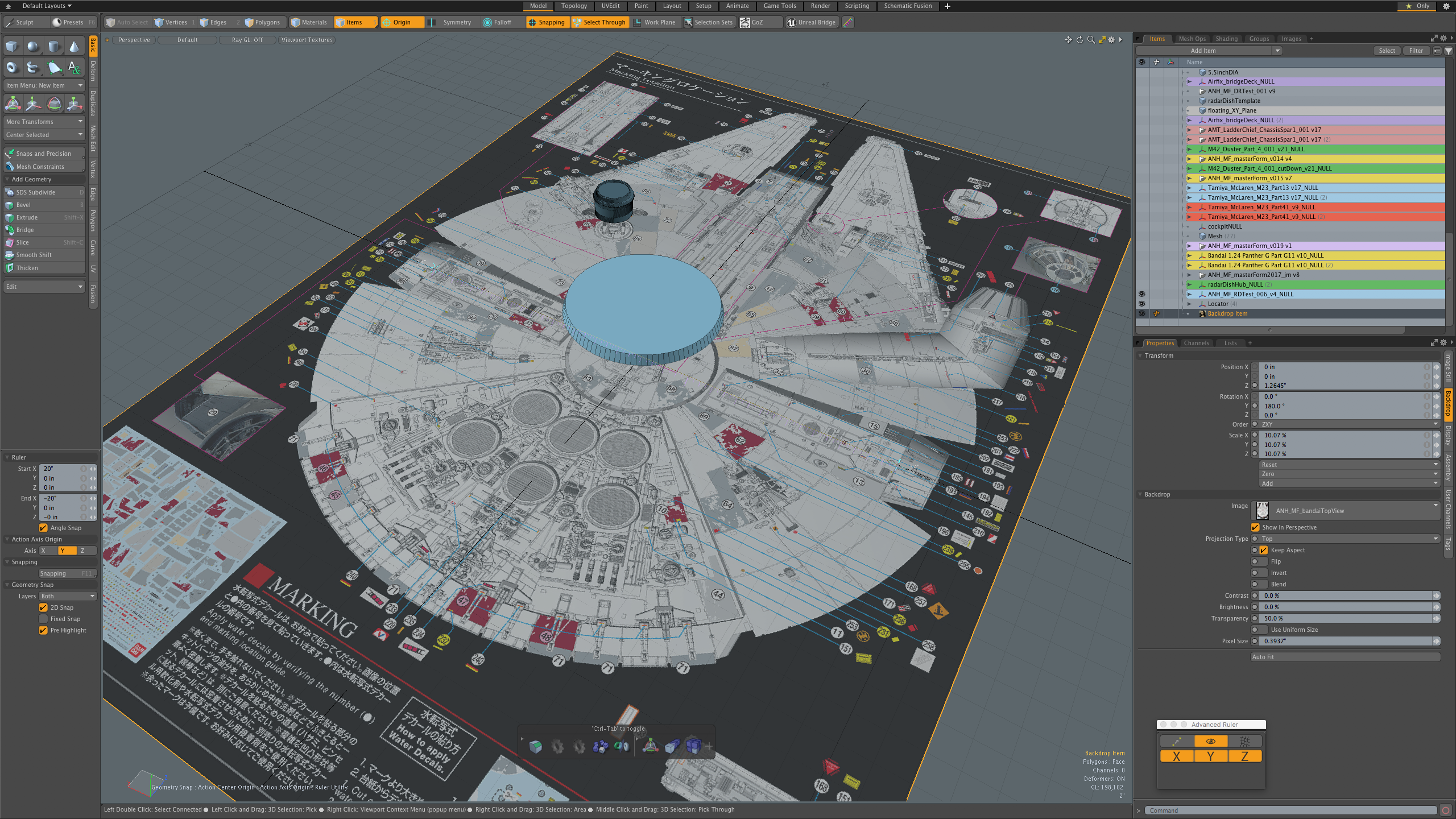Toggle Keep Aspect checkbox

coord(1264,550)
